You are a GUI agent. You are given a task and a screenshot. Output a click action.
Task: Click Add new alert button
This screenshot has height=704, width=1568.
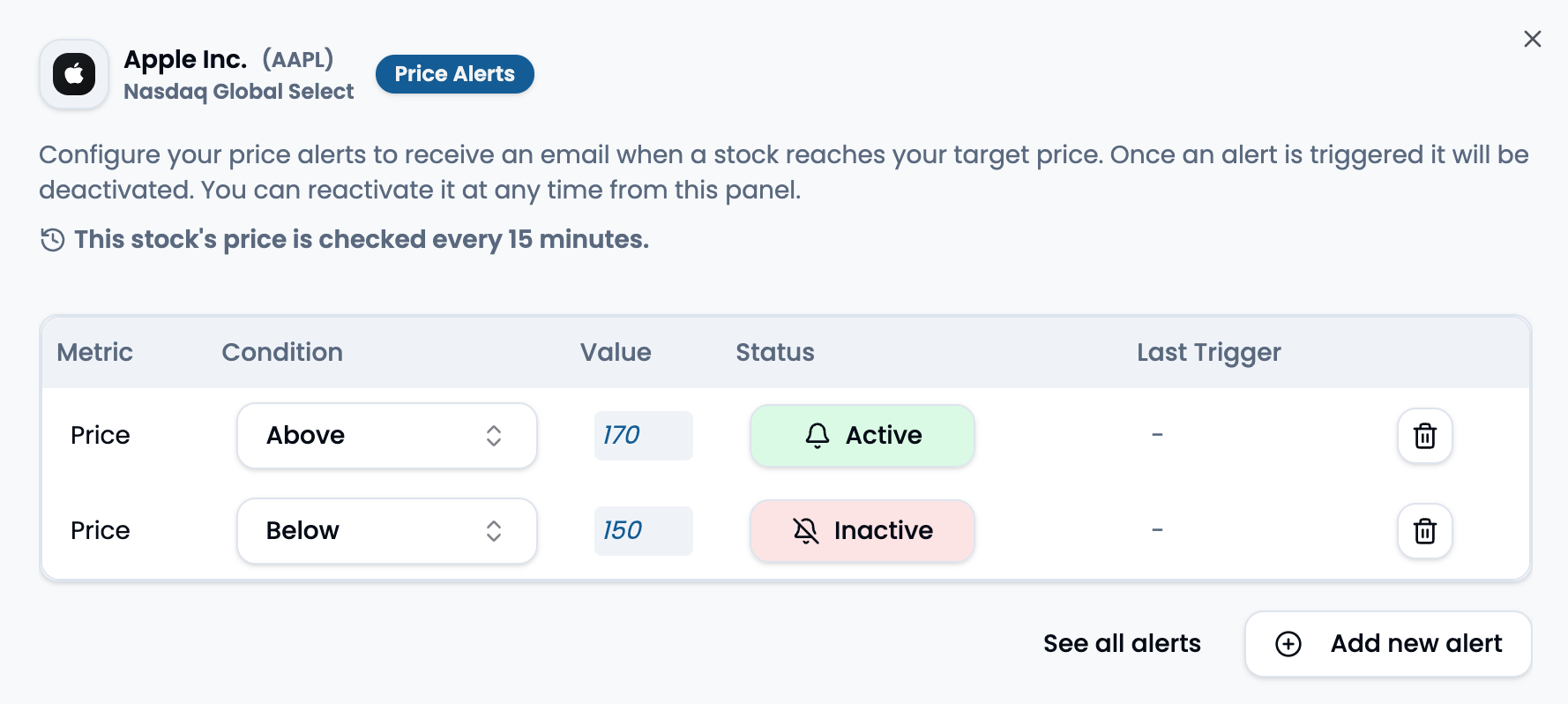[x=1388, y=644]
